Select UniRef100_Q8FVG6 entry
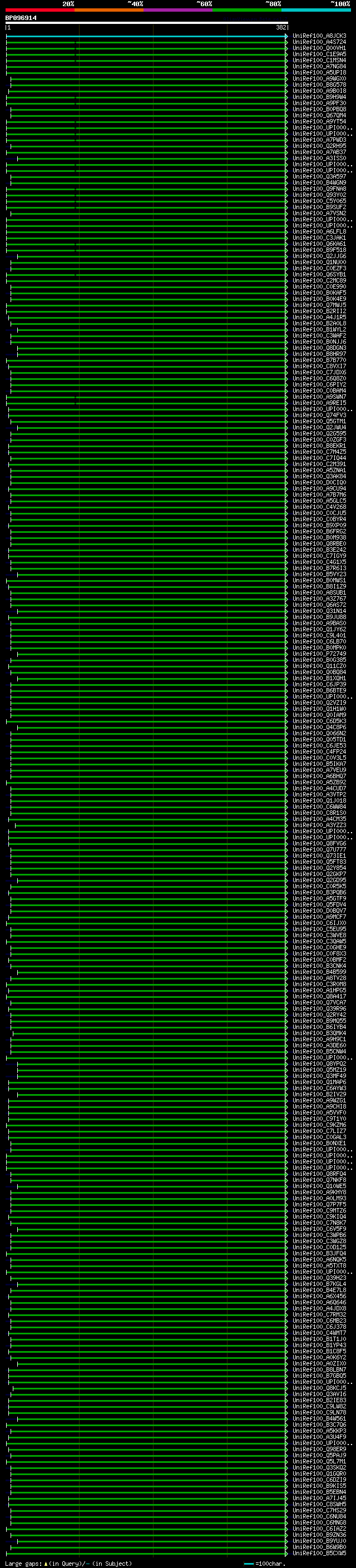The width and height of the screenshot is (356, 1568). tap(319, 844)
